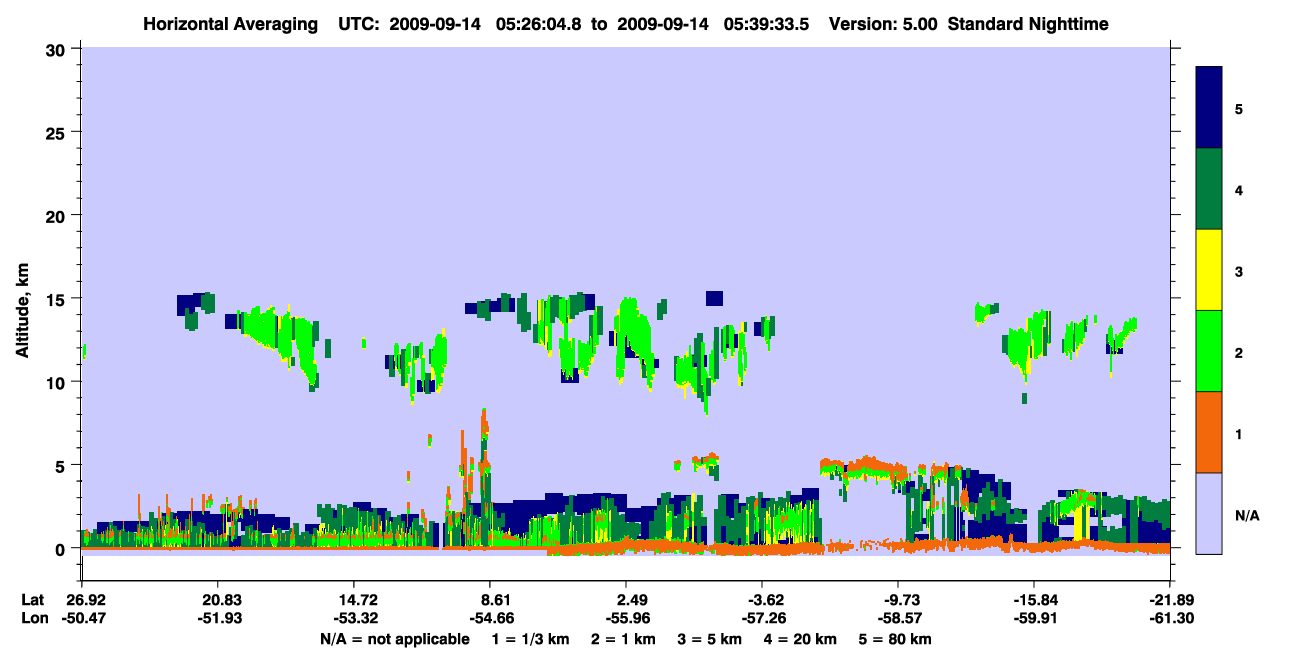This screenshot has height=667, width=1300.
Task: Click the y-axis tick label 5
Action: pyautogui.click(x=62, y=465)
